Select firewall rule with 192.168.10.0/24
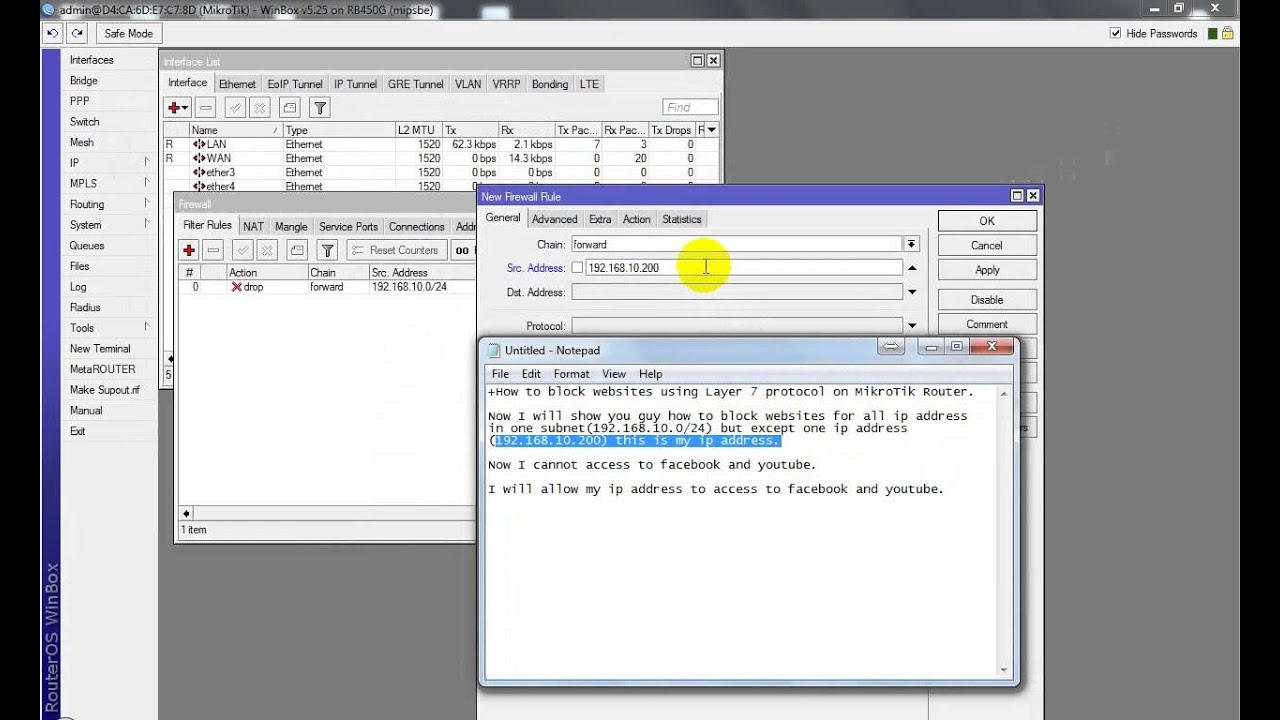Image resolution: width=1280 pixels, height=720 pixels. point(327,287)
